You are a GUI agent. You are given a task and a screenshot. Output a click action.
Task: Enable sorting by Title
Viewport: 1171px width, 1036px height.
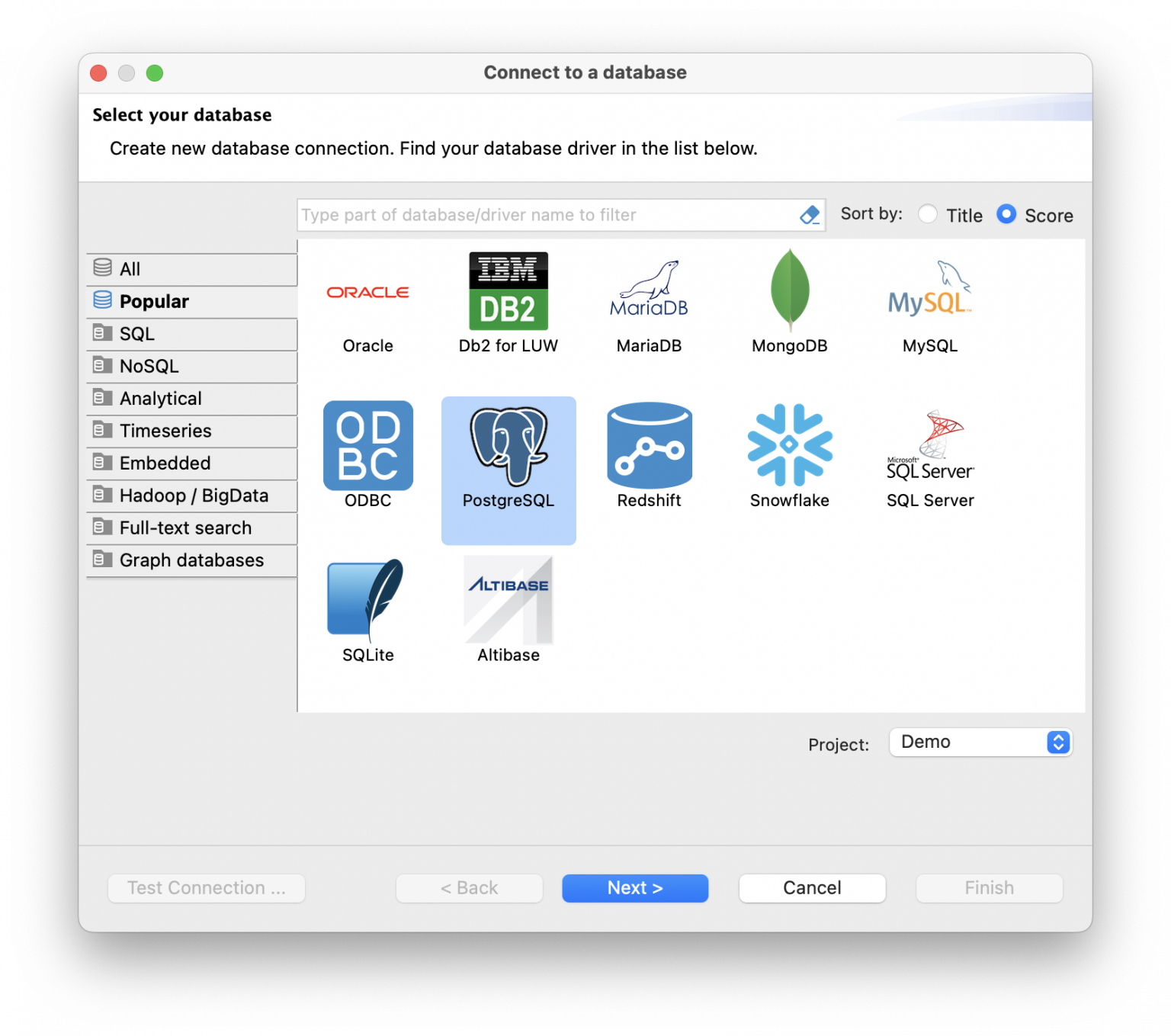pyautogui.click(x=928, y=214)
